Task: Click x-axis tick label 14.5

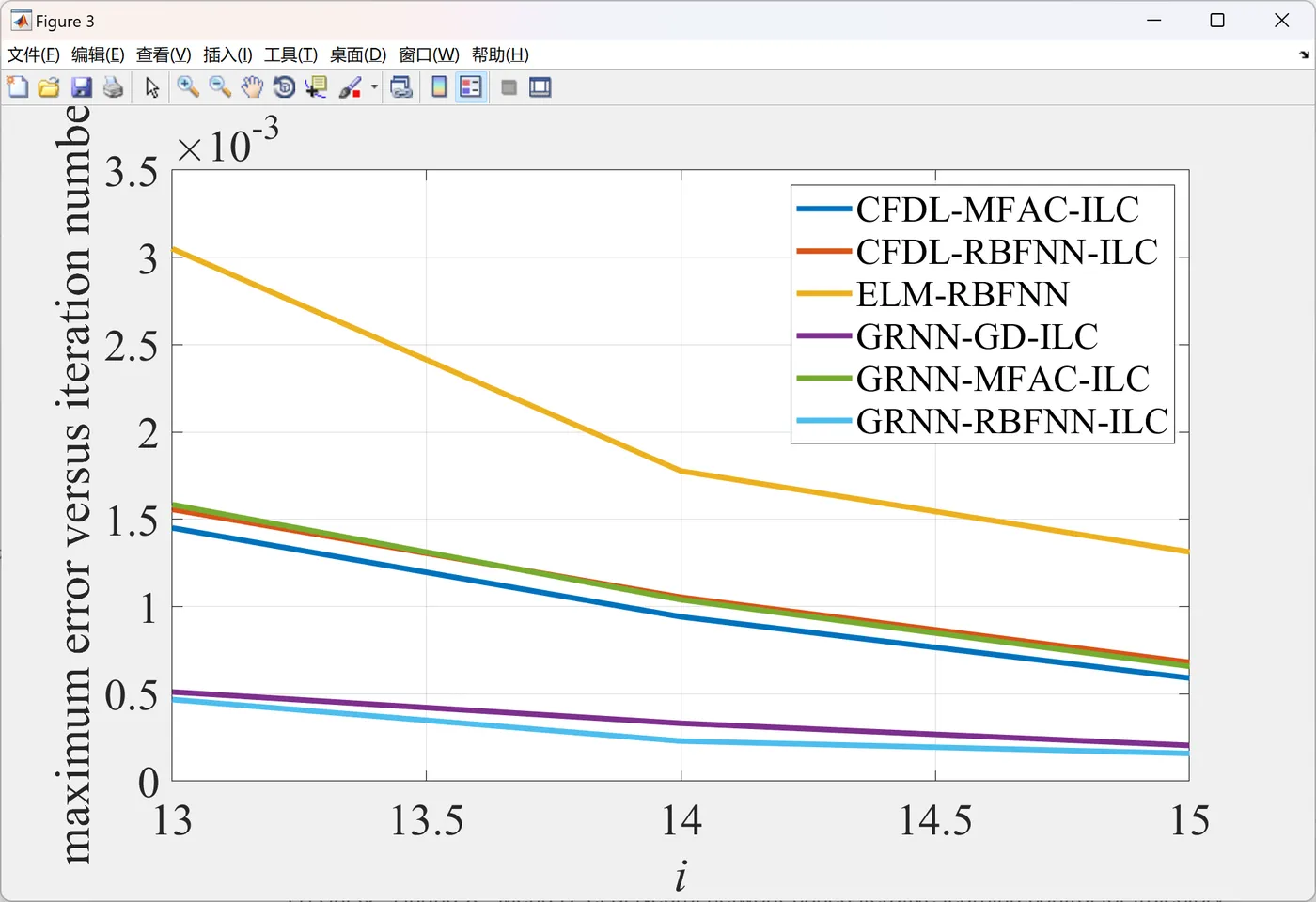Action: pos(935,820)
